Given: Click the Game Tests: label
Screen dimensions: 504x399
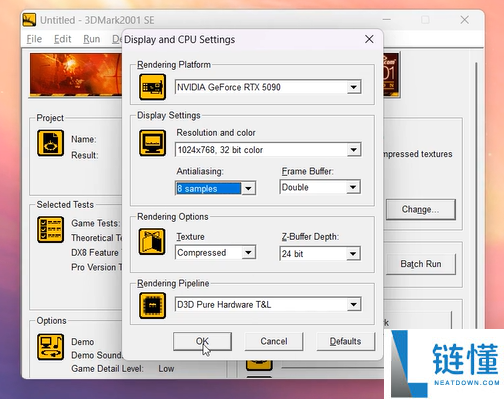Looking at the screenshot, I should (96, 223).
